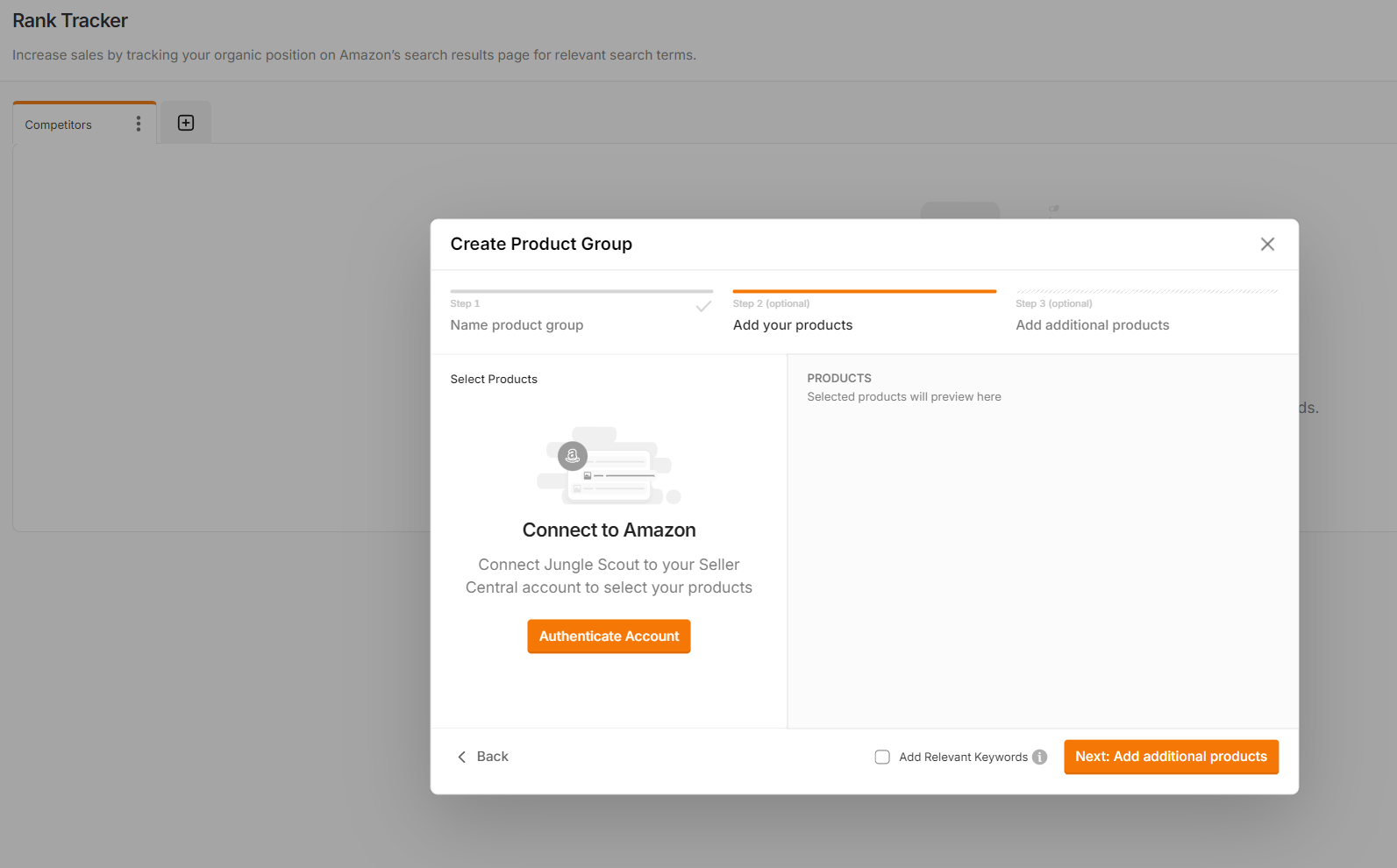Screen dimensions: 1397x868
Task: Jump to Step 3 Add additional products
Action: [x=1147, y=313]
